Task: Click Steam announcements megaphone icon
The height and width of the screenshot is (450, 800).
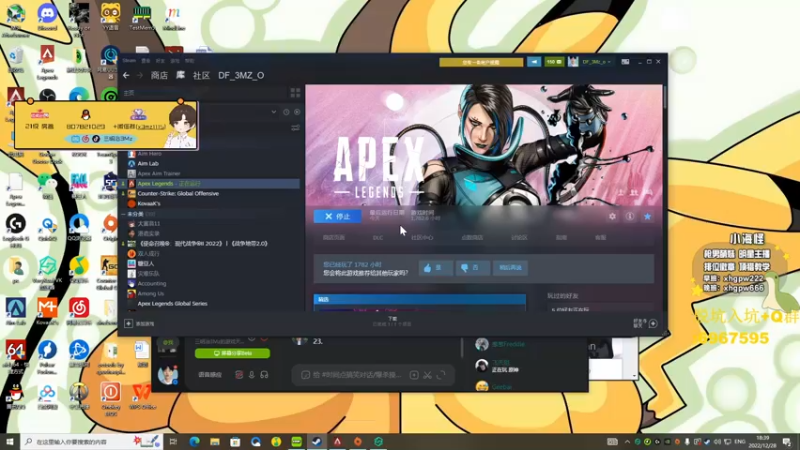Action: click(x=534, y=62)
